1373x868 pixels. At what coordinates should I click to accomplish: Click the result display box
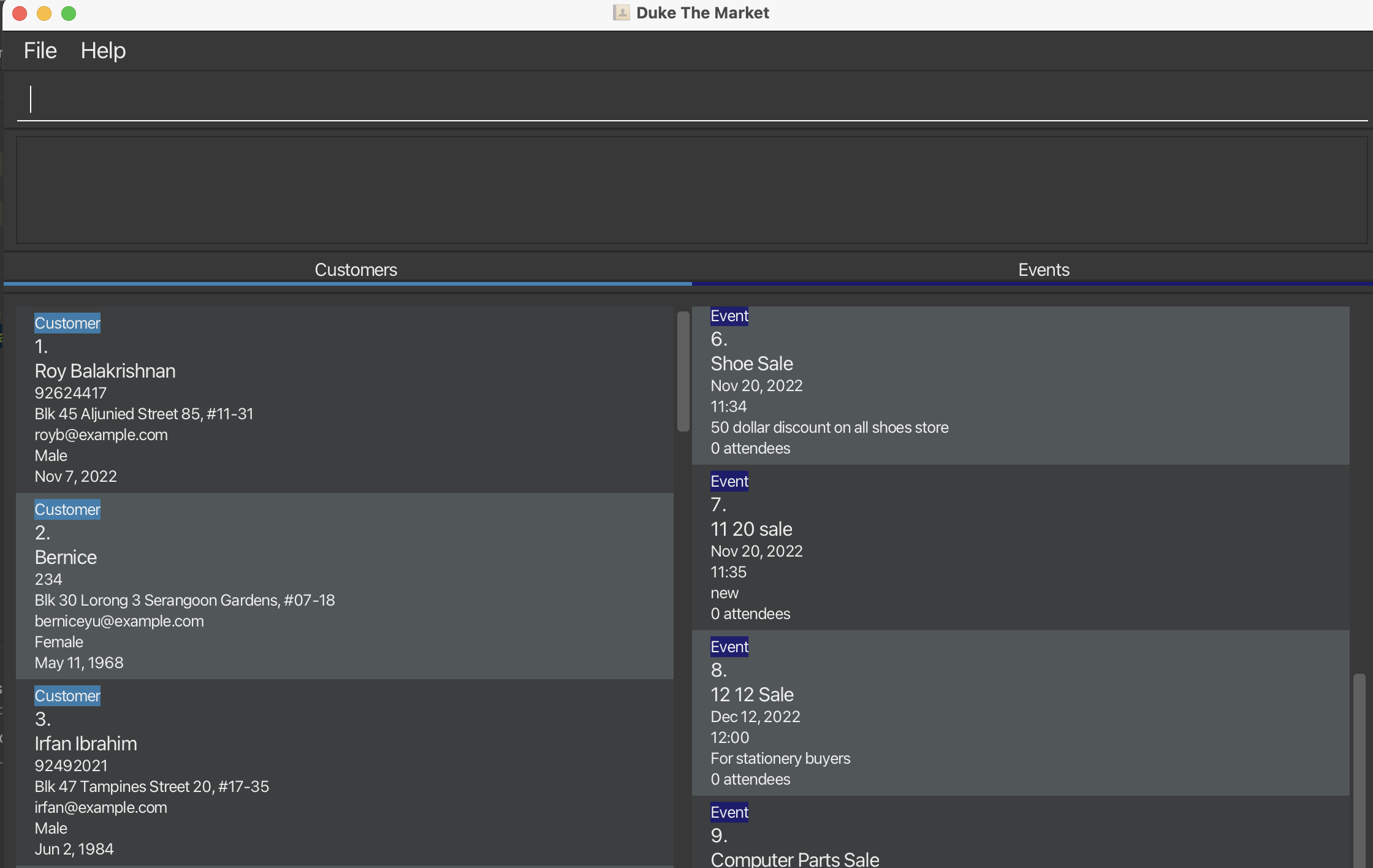pyautogui.click(x=691, y=189)
